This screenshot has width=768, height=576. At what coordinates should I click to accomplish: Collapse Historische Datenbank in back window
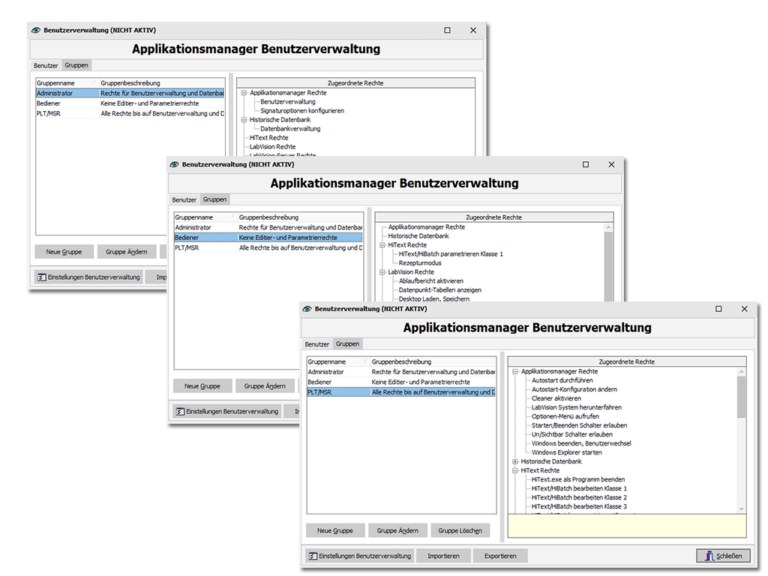click(x=244, y=120)
